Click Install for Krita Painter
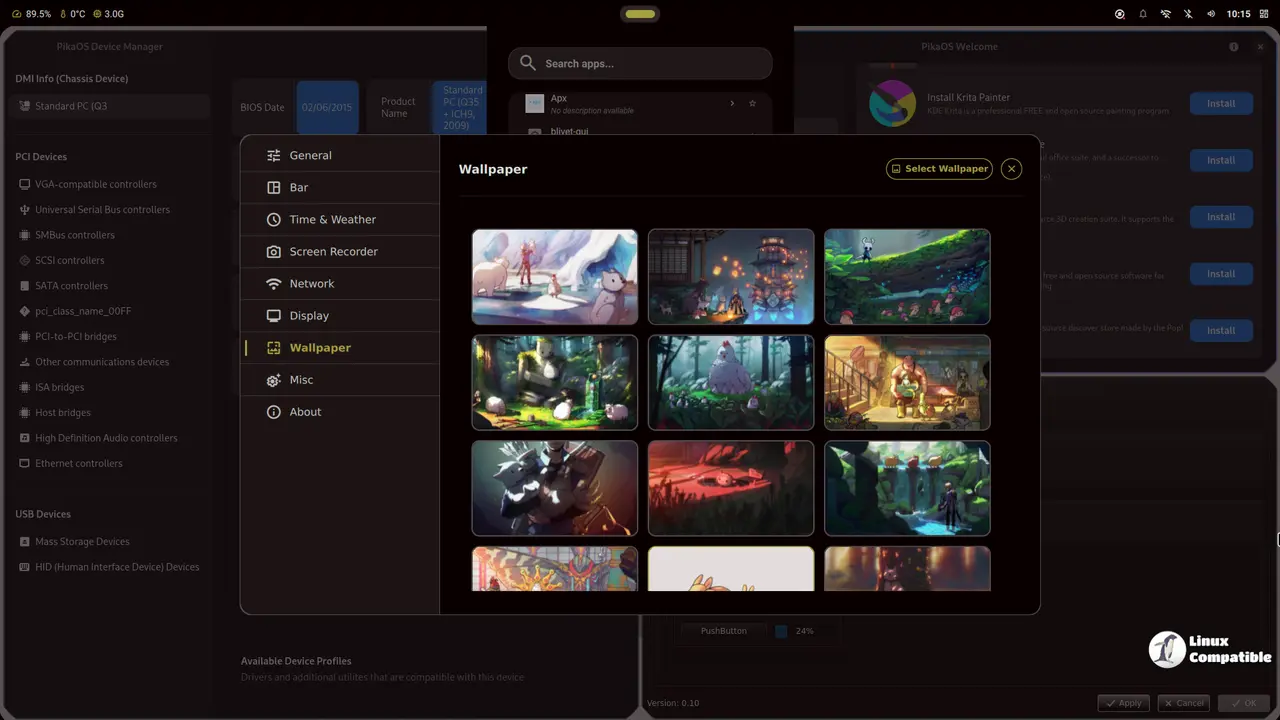Viewport: 1280px width, 720px height. tap(1220, 104)
